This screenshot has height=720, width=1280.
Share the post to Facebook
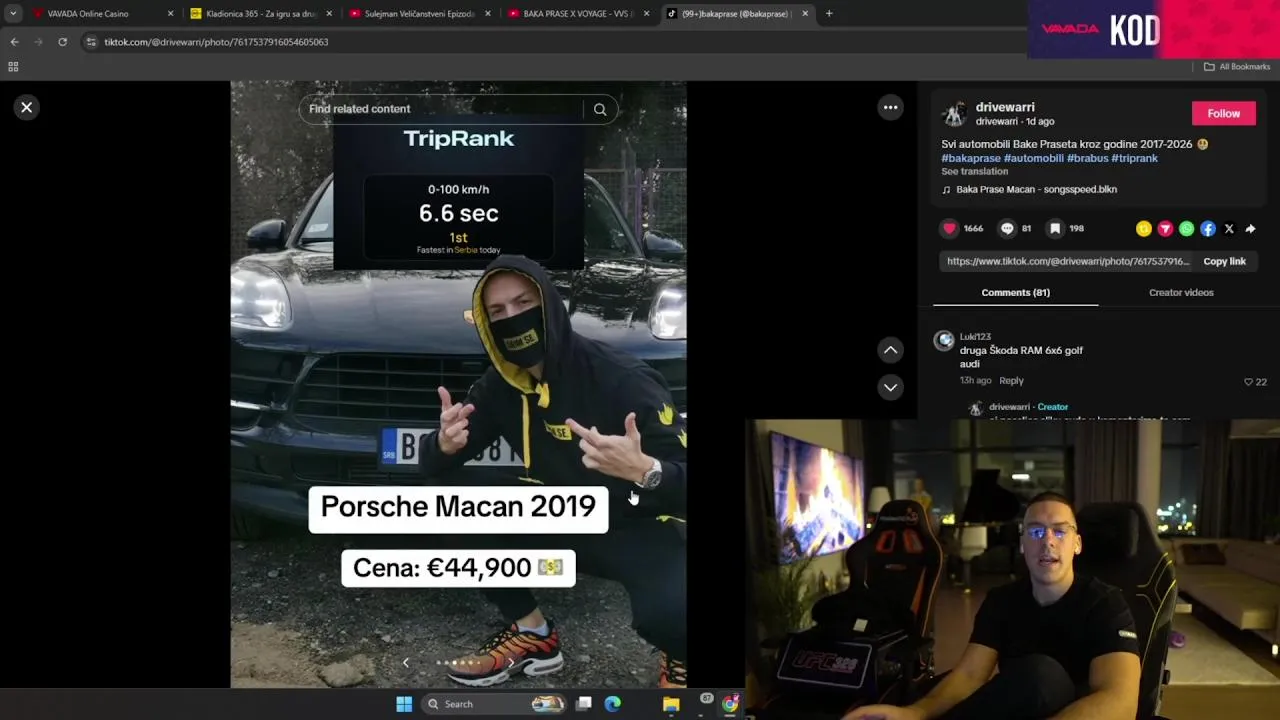(1208, 229)
